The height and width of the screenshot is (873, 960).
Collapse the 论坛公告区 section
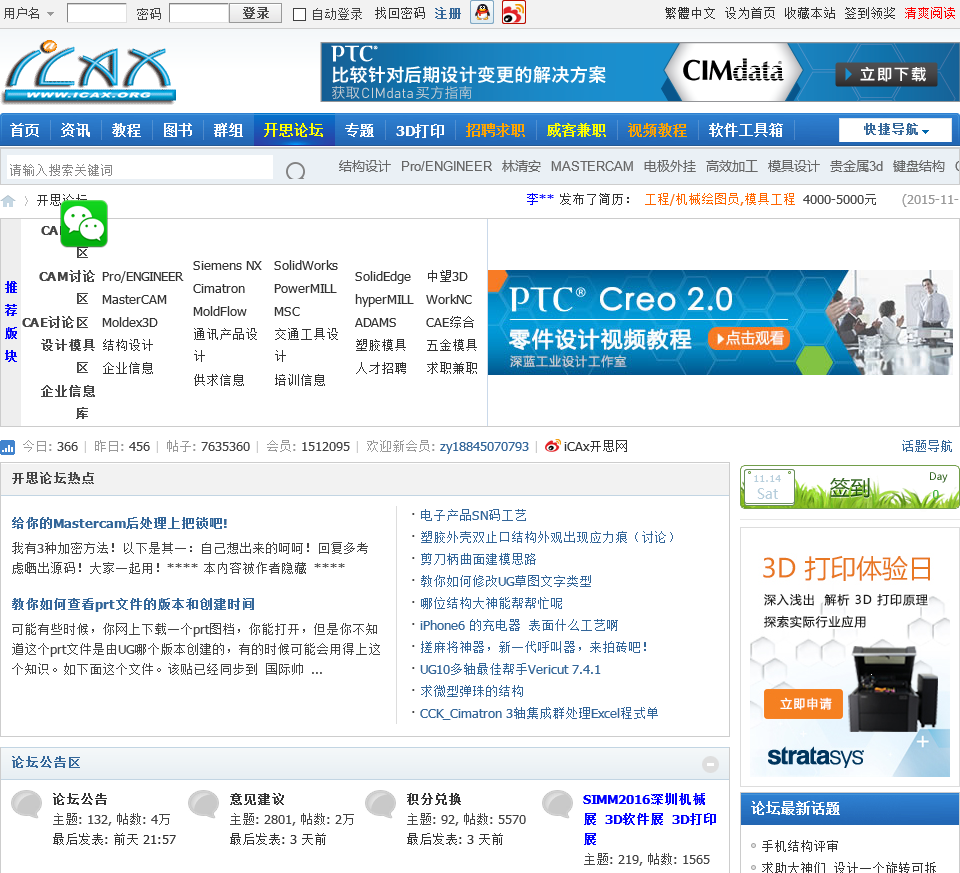click(x=710, y=764)
